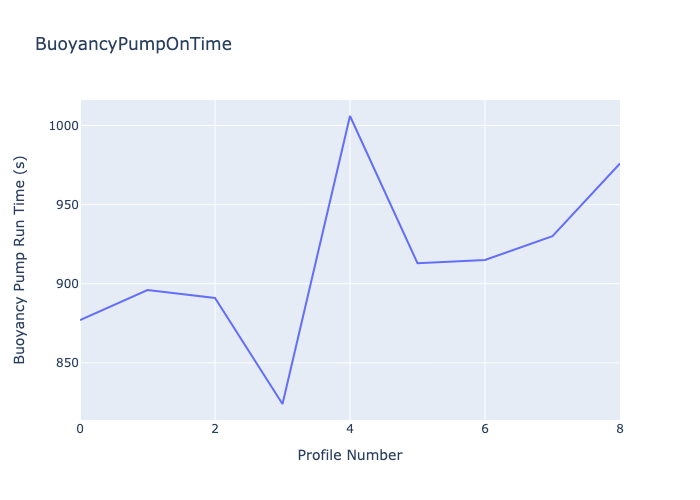Click the 2 x-axis tick label
The width and height of the screenshot is (700, 500).
pyautogui.click(x=215, y=429)
